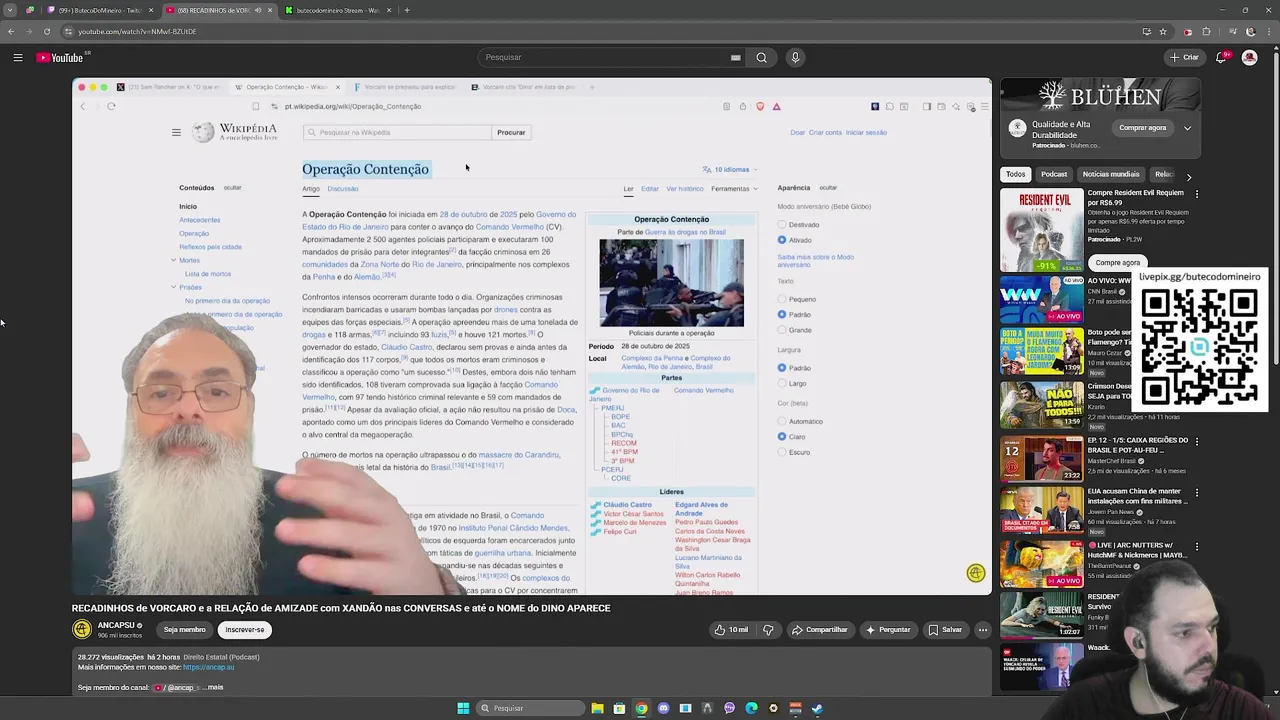Reload the page with Chrome's refresh button
Image resolution: width=1280 pixels, height=720 pixels.
[x=46, y=31]
